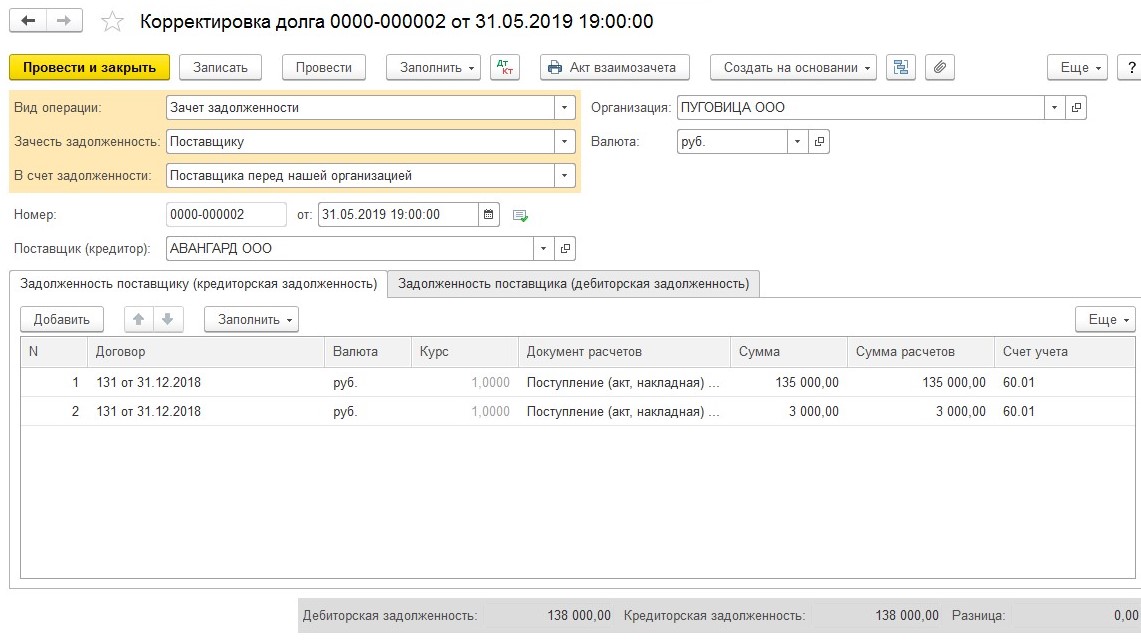Open the ПУГОВИЦА ООО organization card
The height and width of the screenshot is (641, 1141).
coord(1077,108)
